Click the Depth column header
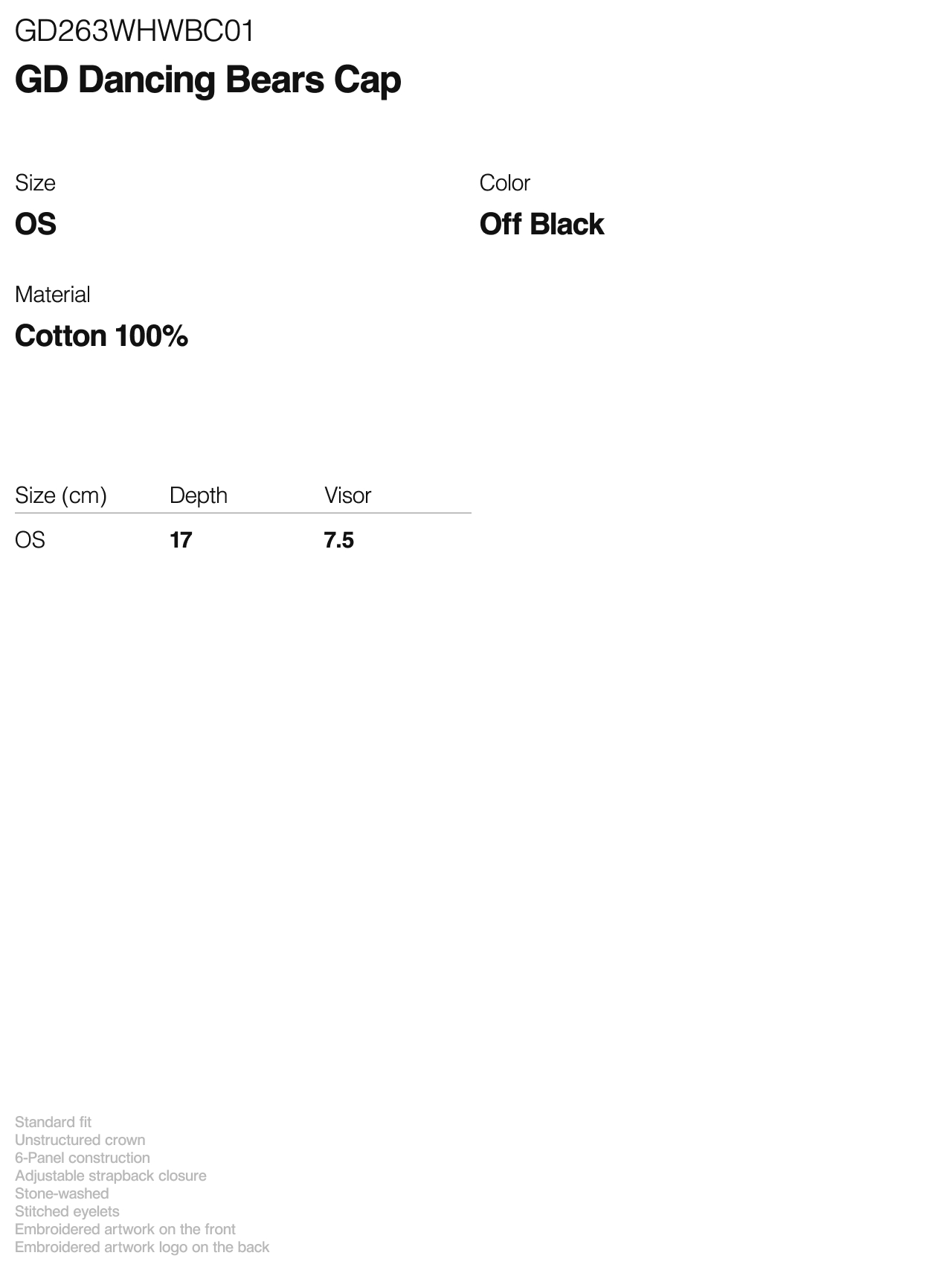 coord(199,496)
